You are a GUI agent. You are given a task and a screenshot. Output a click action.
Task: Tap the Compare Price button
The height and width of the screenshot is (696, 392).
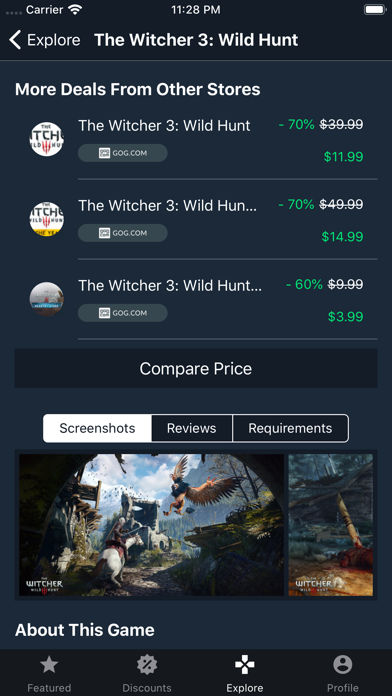pyautogui.click(x=196, y=368)
